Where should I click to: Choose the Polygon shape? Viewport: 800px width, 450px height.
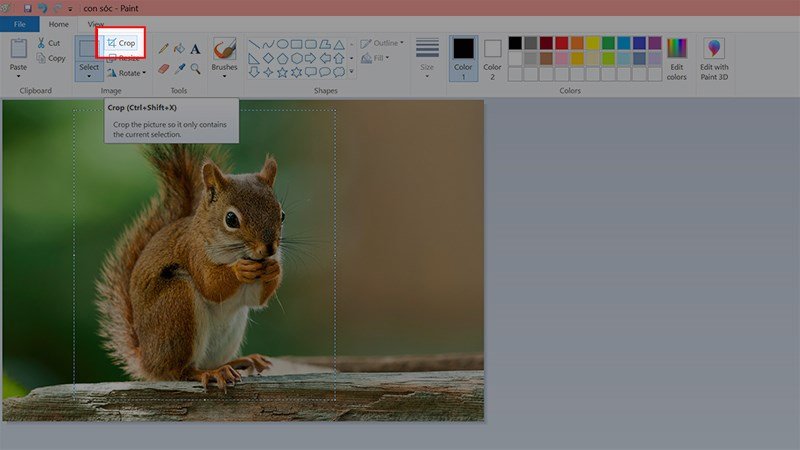[325, 44]
